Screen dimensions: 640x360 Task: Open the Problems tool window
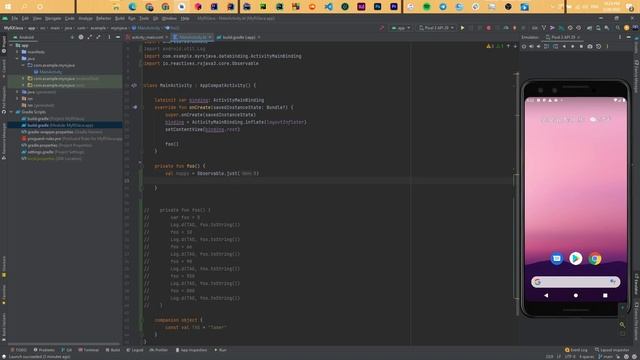click(44, 350)
